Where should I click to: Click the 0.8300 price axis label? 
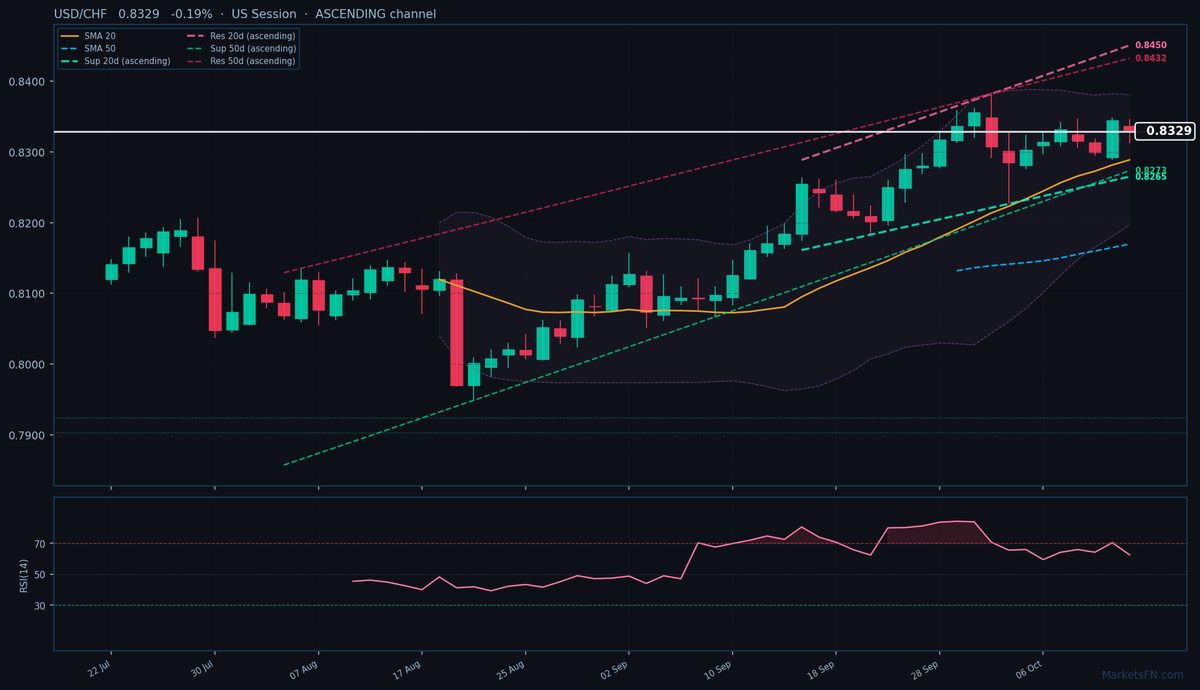(28, 153)
